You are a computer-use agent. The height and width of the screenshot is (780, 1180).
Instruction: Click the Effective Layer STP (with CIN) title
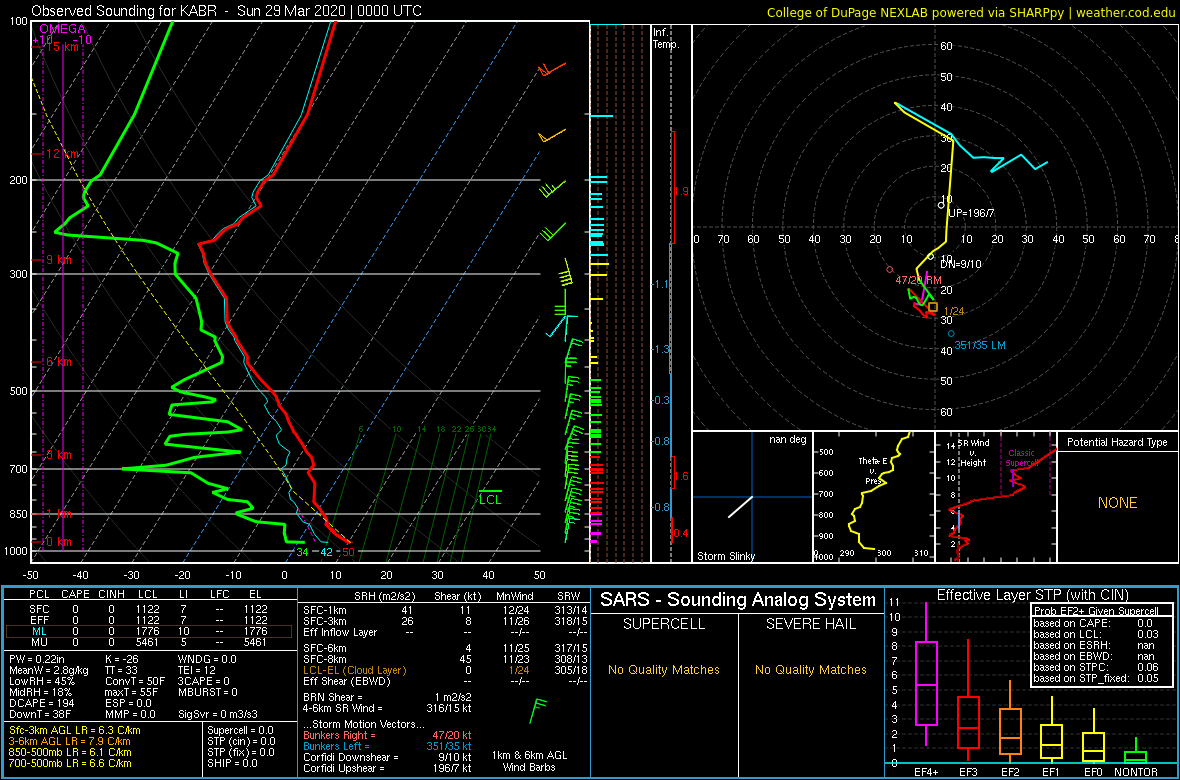pos(1031,595)
